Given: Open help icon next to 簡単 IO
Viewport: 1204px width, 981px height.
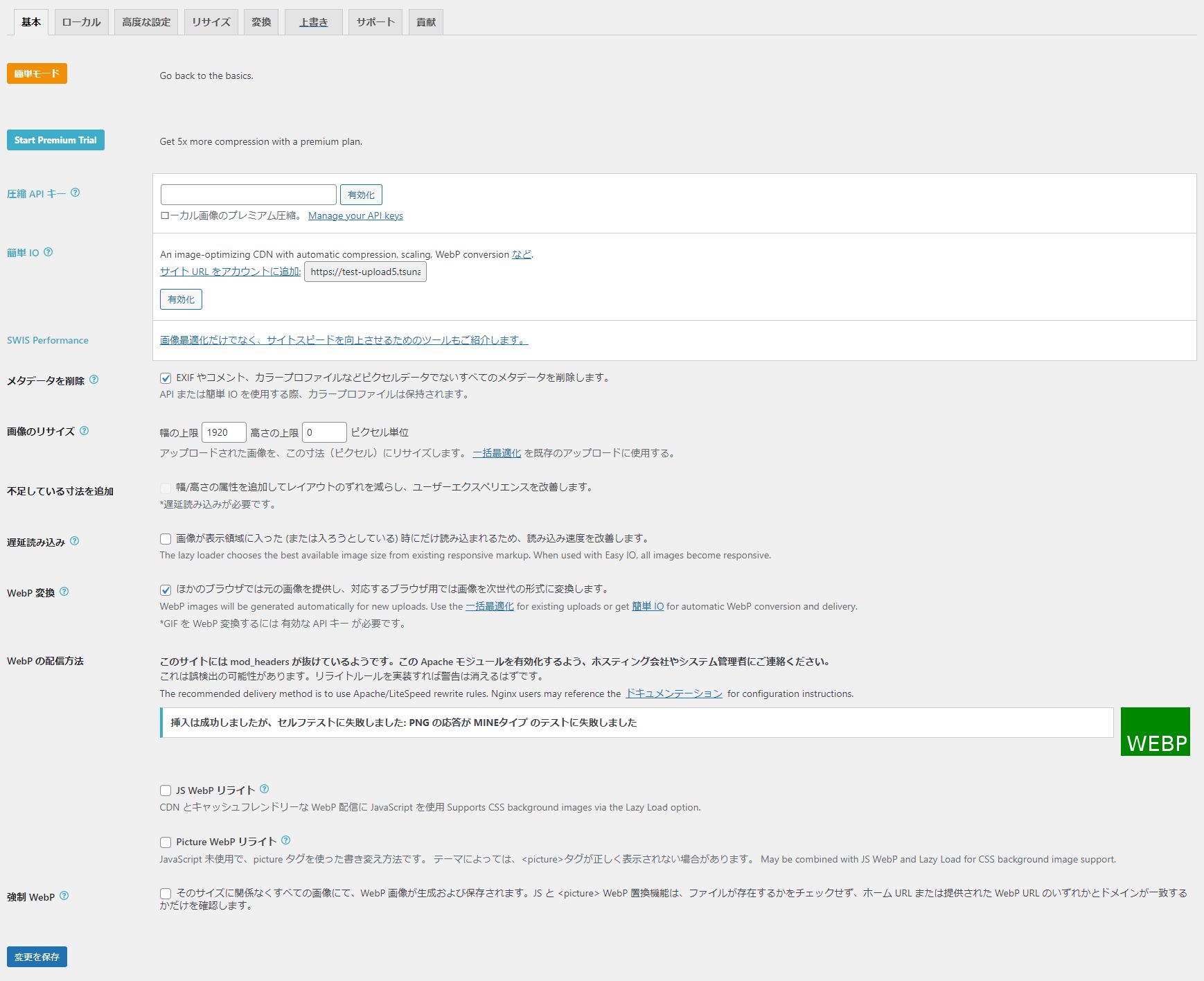Looking at the screenshot, I should click(x=48, y=252).
